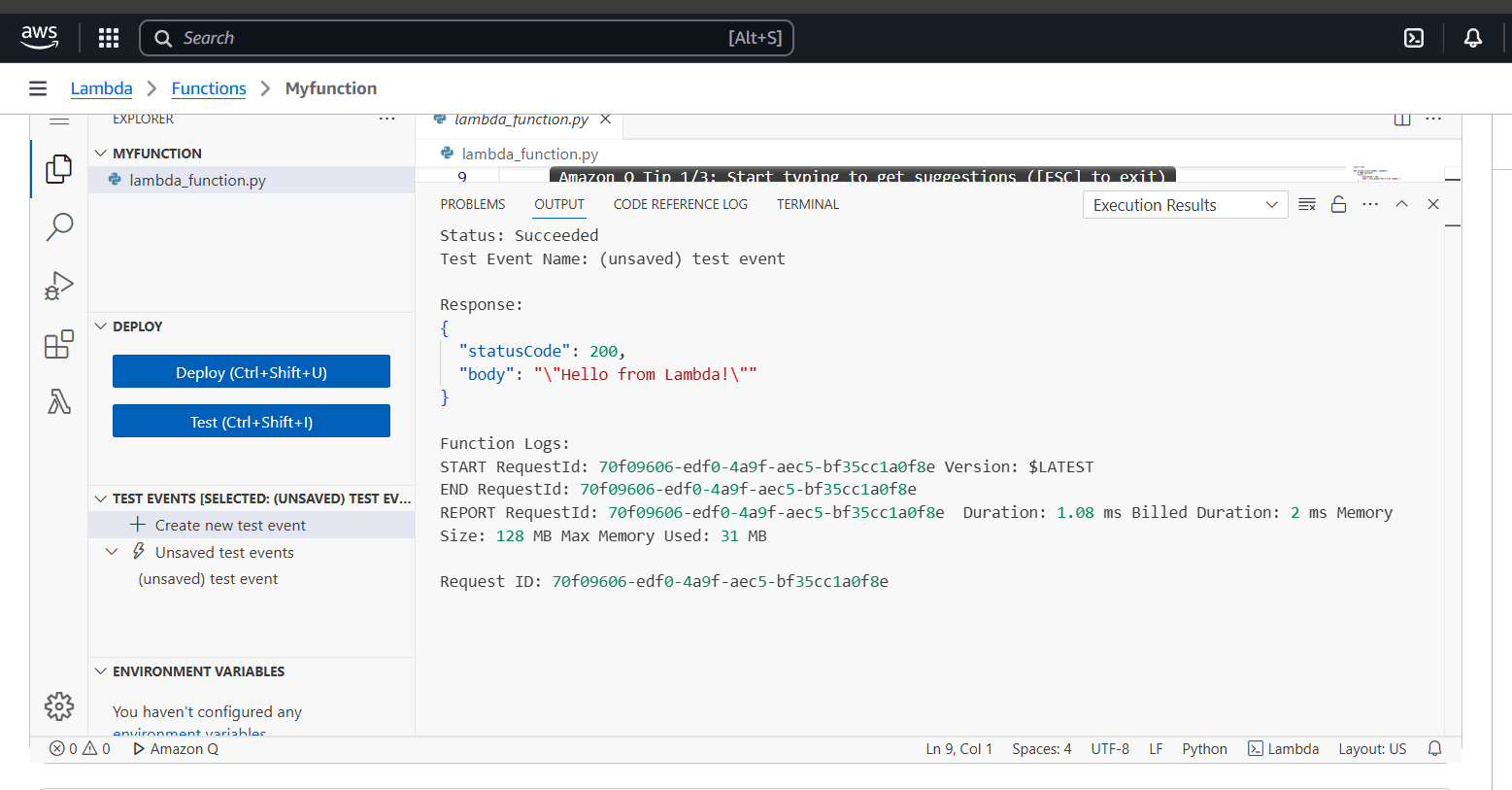Close the lambda_function.py editor tab

[605, 119]
